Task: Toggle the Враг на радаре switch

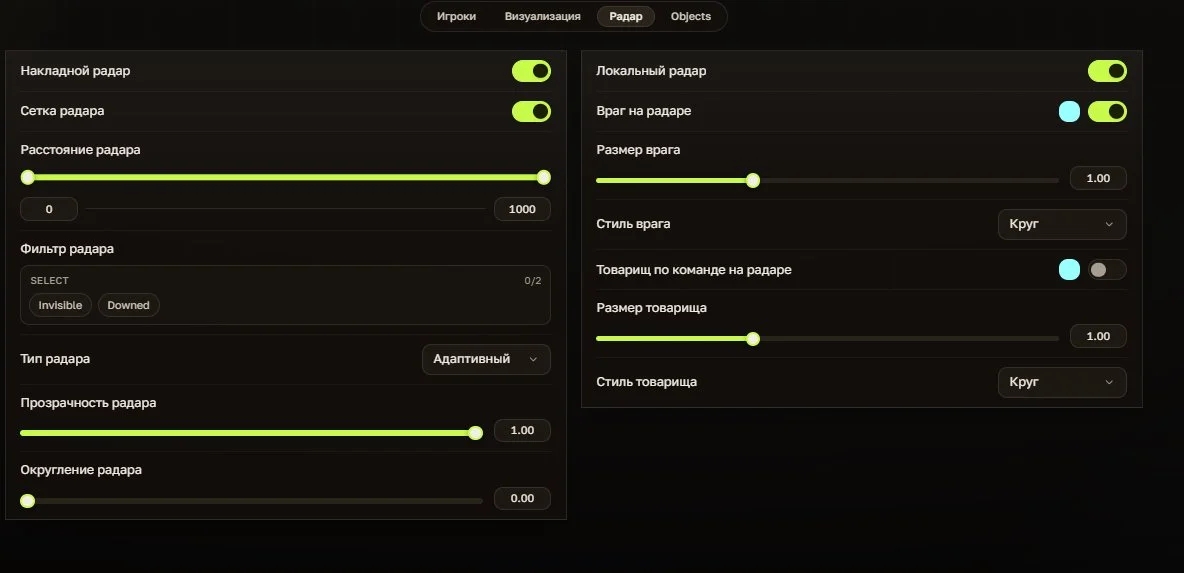Action: [1107, 112]
